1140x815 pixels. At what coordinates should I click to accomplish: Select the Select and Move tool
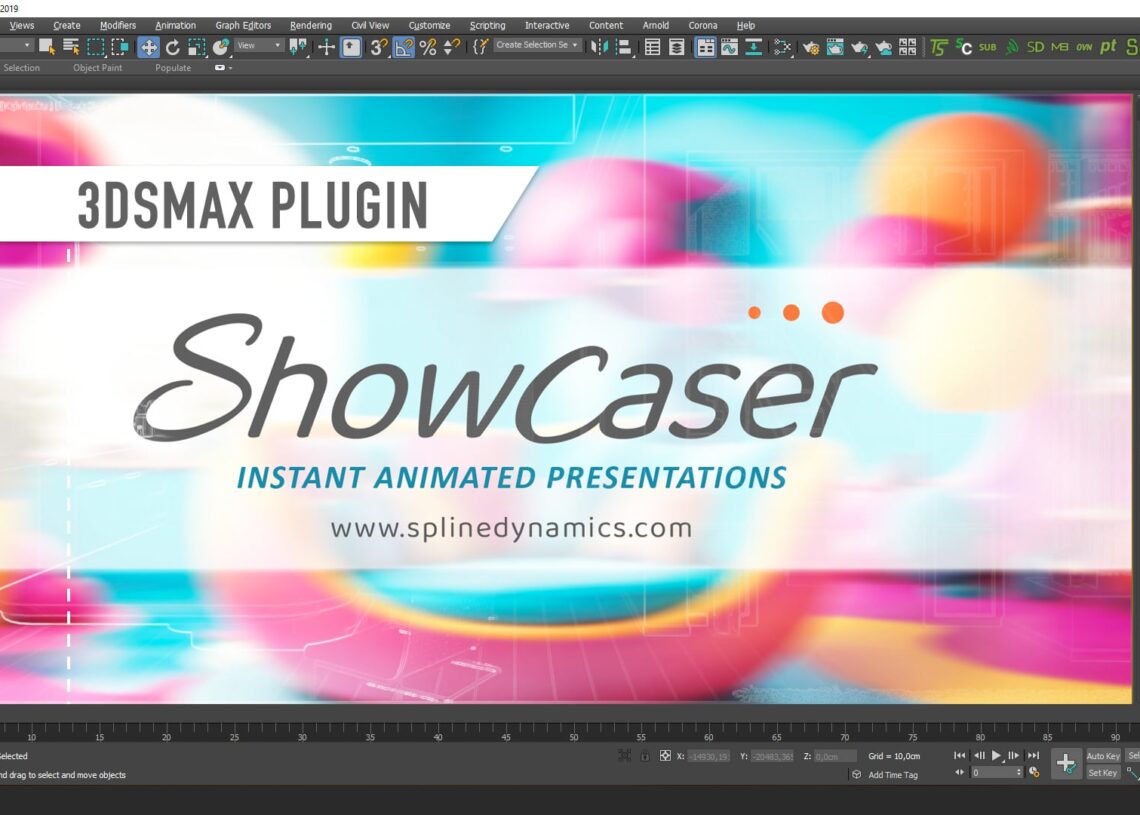[x=149, y=46]
